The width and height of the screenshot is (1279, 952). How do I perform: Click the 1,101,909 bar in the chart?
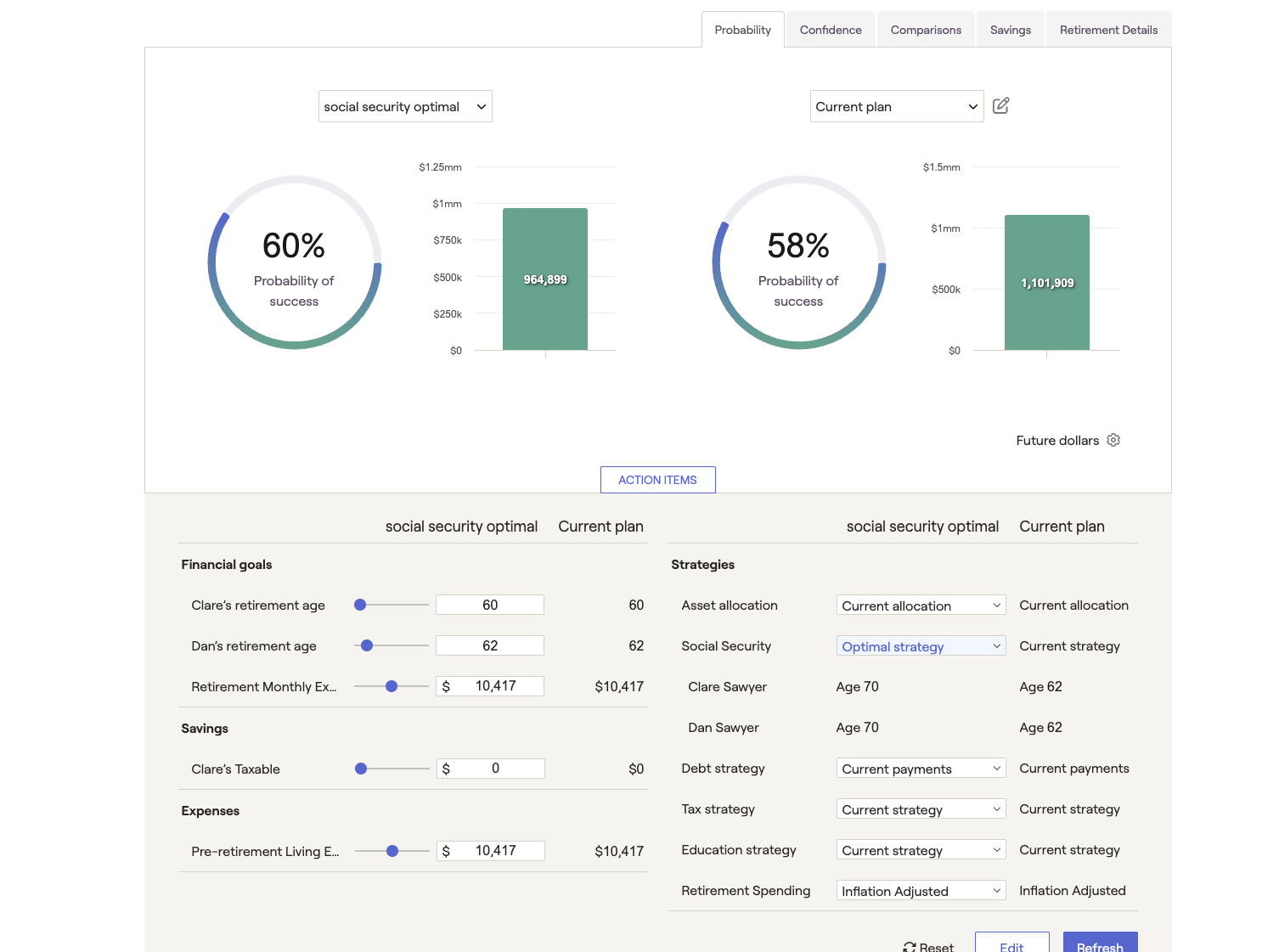click(x=1047, y=283)
